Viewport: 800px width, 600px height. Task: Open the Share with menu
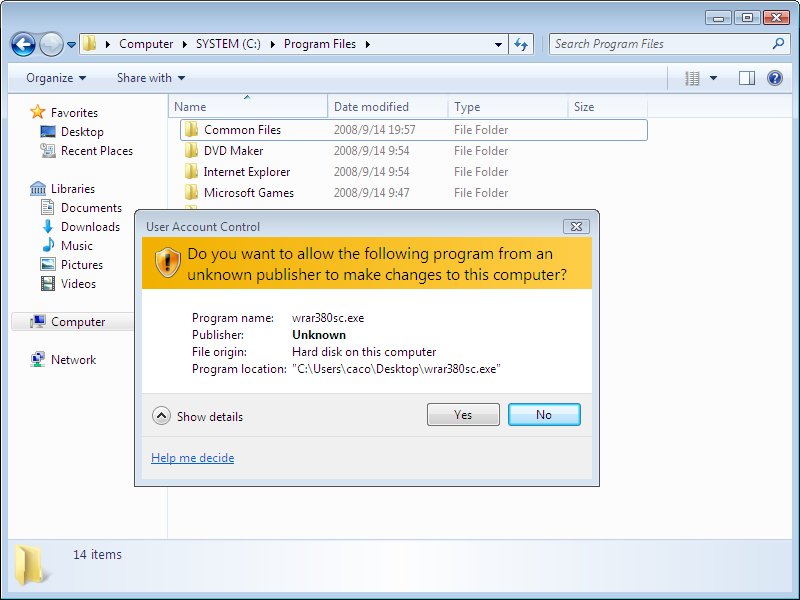(151, 78)
